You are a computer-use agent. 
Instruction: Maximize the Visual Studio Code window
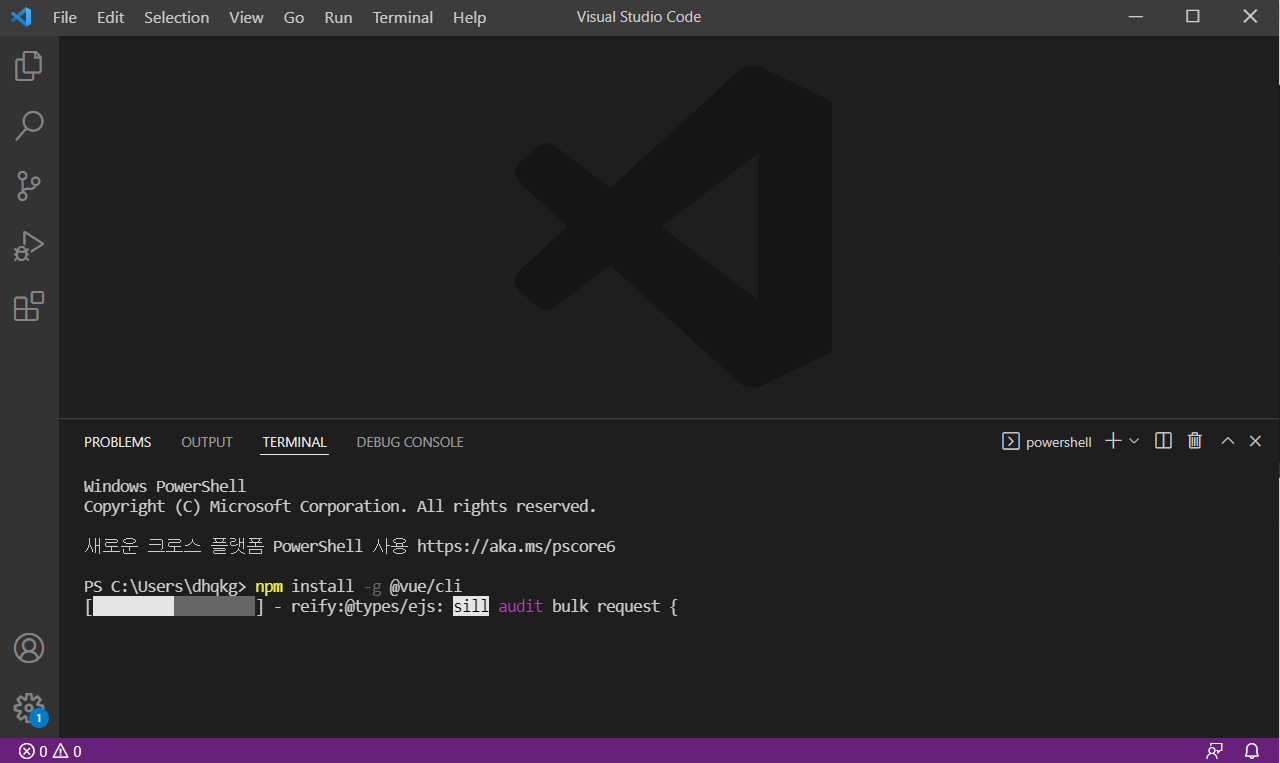[x=1192, y=17]
